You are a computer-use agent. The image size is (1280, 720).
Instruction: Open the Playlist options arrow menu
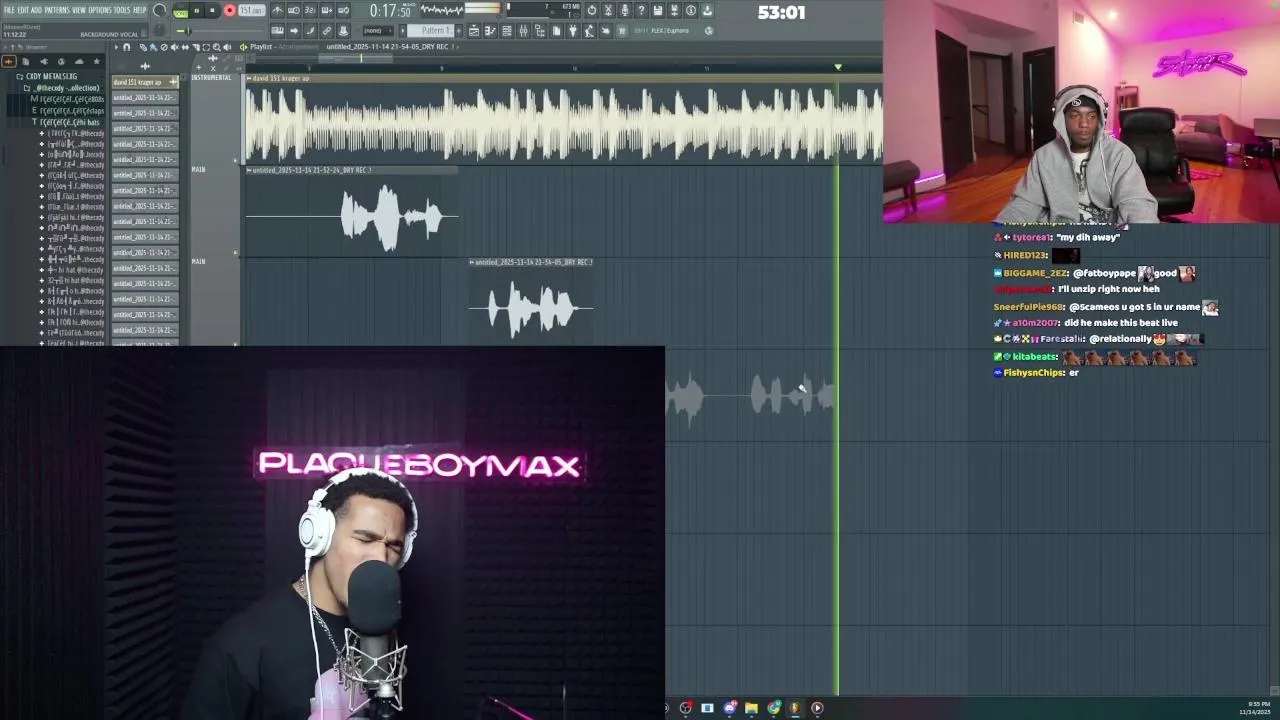click(x=116, y=47)
